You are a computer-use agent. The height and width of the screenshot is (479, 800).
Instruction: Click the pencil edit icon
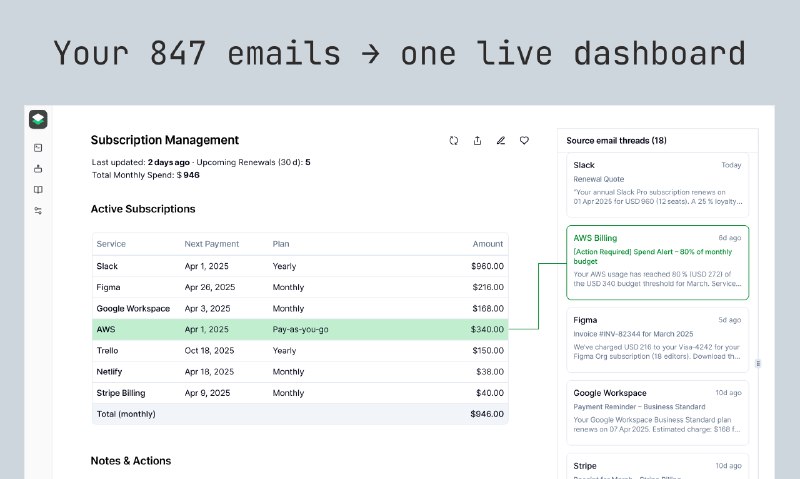pyautogui.click(x=501, y=141)
